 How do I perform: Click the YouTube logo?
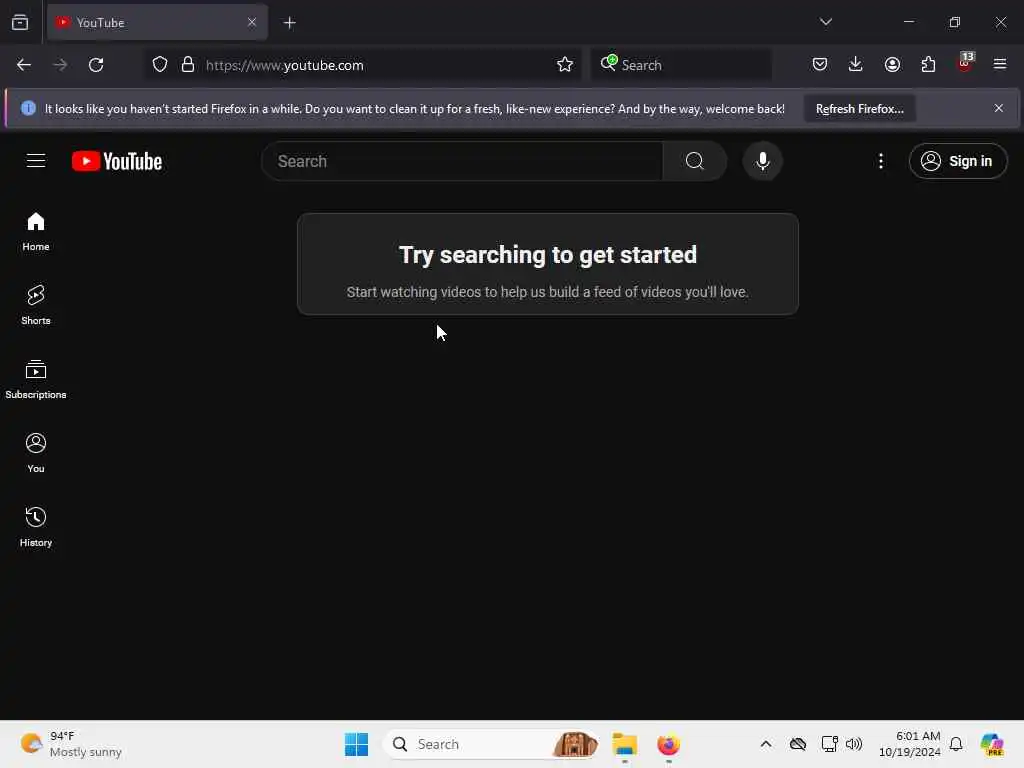[117, 161]
